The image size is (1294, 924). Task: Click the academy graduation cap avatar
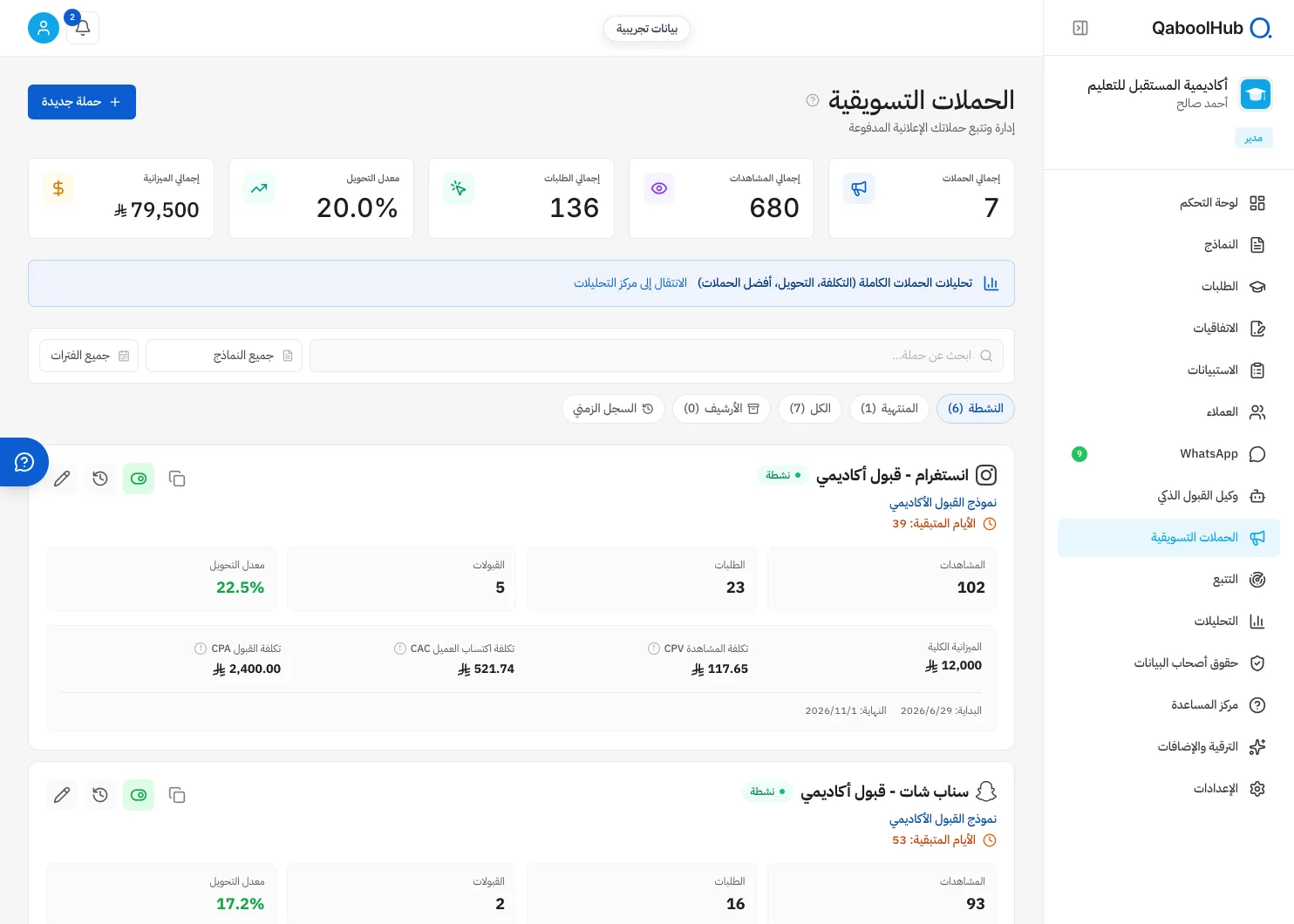(1256, 94)
